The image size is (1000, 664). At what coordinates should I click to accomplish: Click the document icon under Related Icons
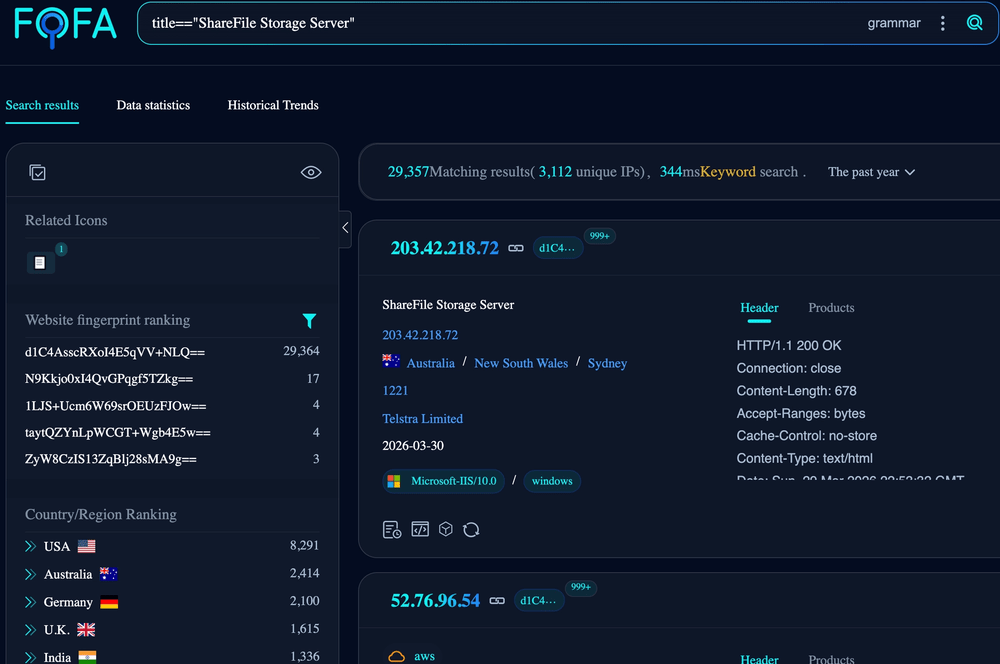pos(40,263)
